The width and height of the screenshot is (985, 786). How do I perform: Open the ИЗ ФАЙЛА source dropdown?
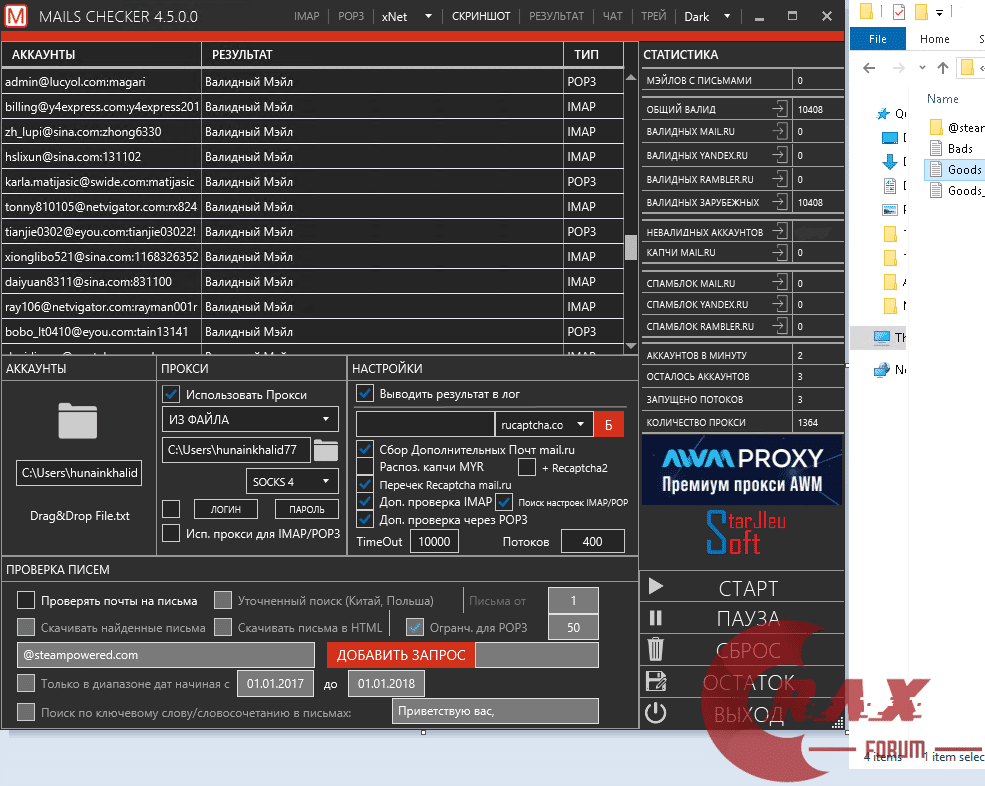249,419
